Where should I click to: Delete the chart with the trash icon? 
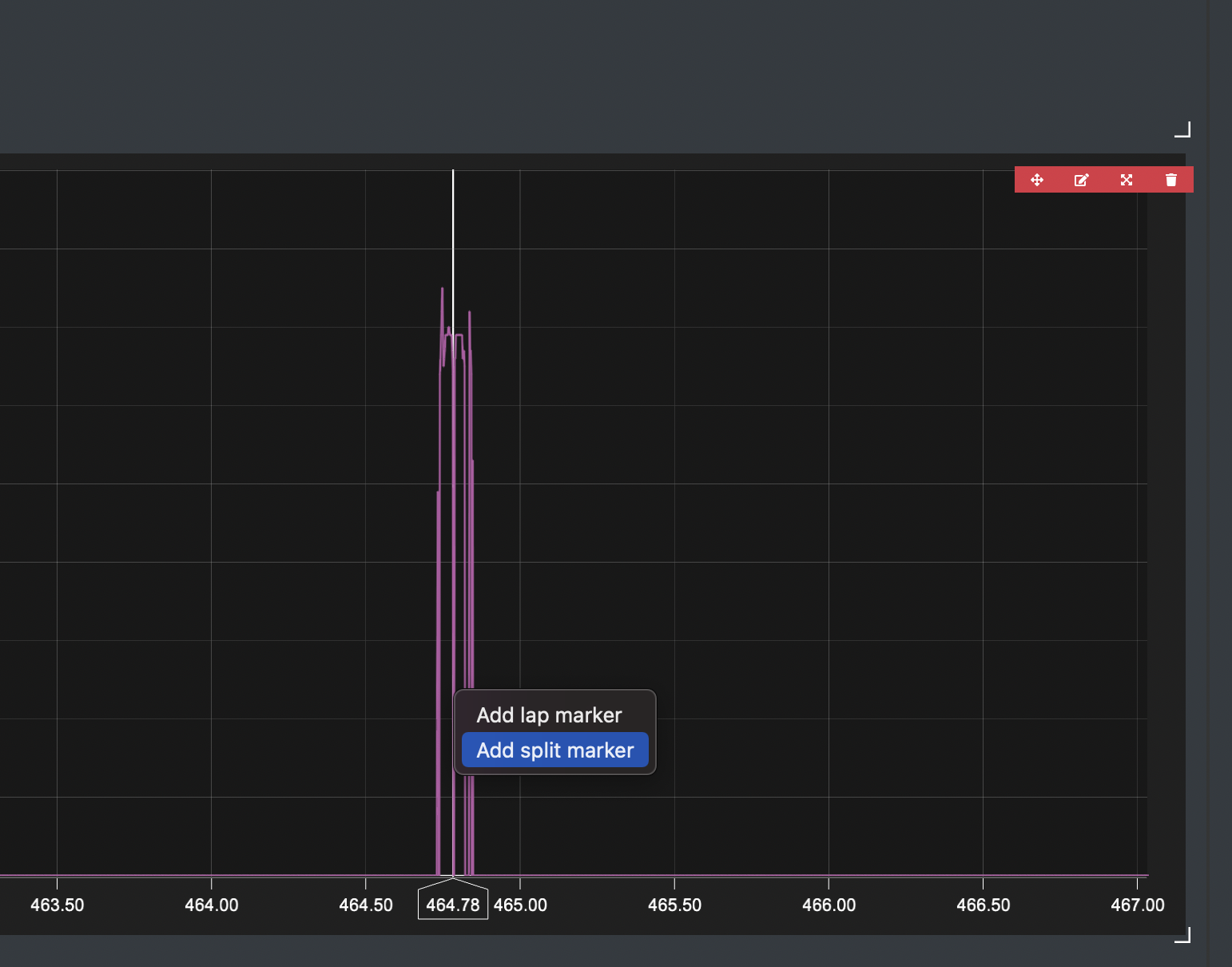(x=1171, y=180)
